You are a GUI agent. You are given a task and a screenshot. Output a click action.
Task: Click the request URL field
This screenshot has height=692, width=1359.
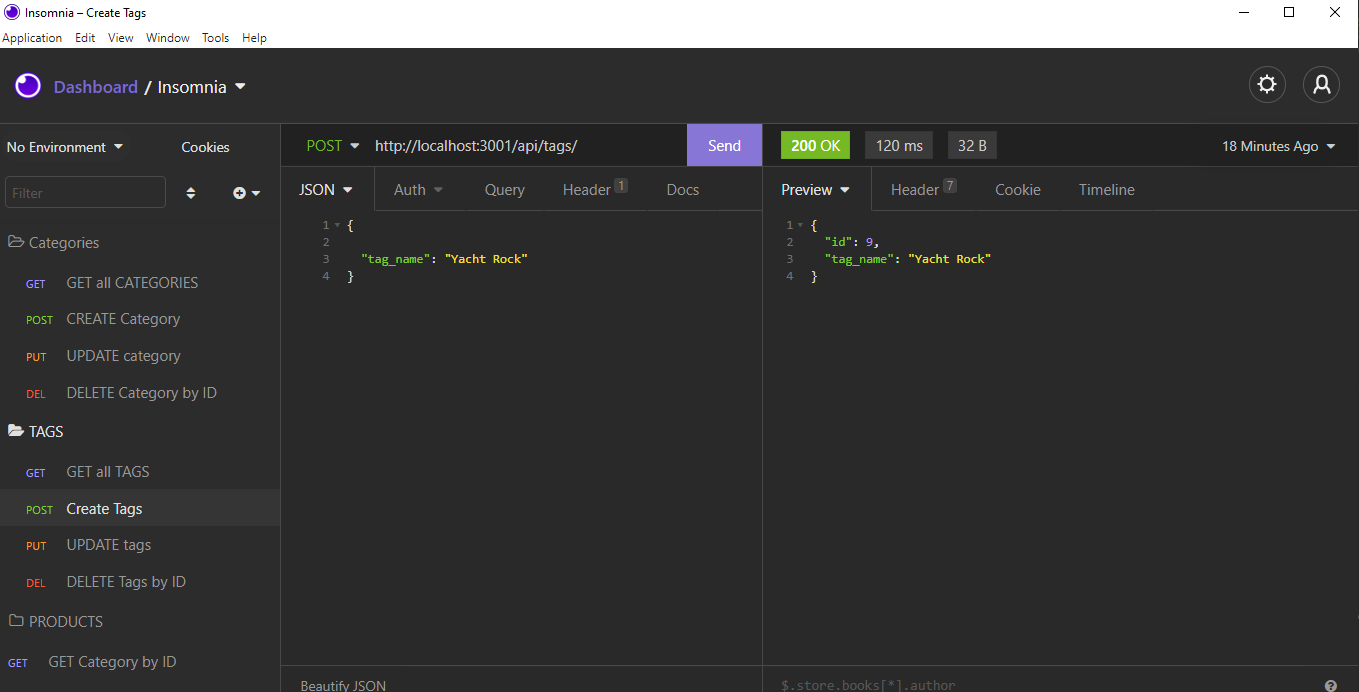click(x=525, y=145)
